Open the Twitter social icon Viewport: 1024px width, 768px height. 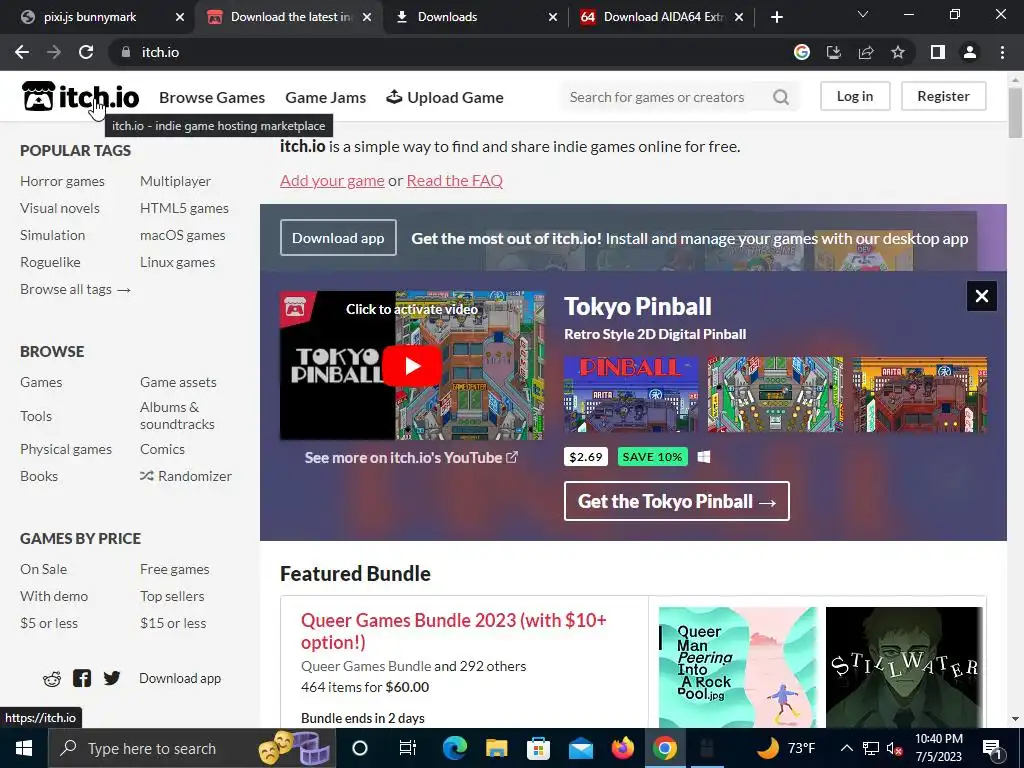pos(112,678)
